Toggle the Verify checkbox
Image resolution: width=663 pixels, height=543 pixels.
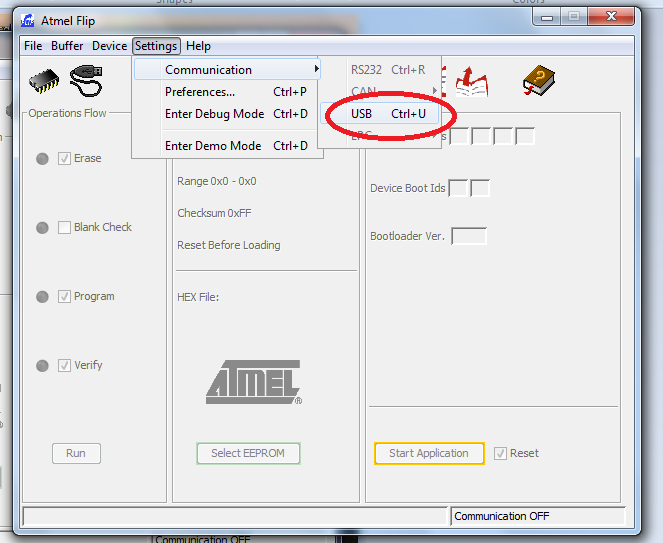64,365
